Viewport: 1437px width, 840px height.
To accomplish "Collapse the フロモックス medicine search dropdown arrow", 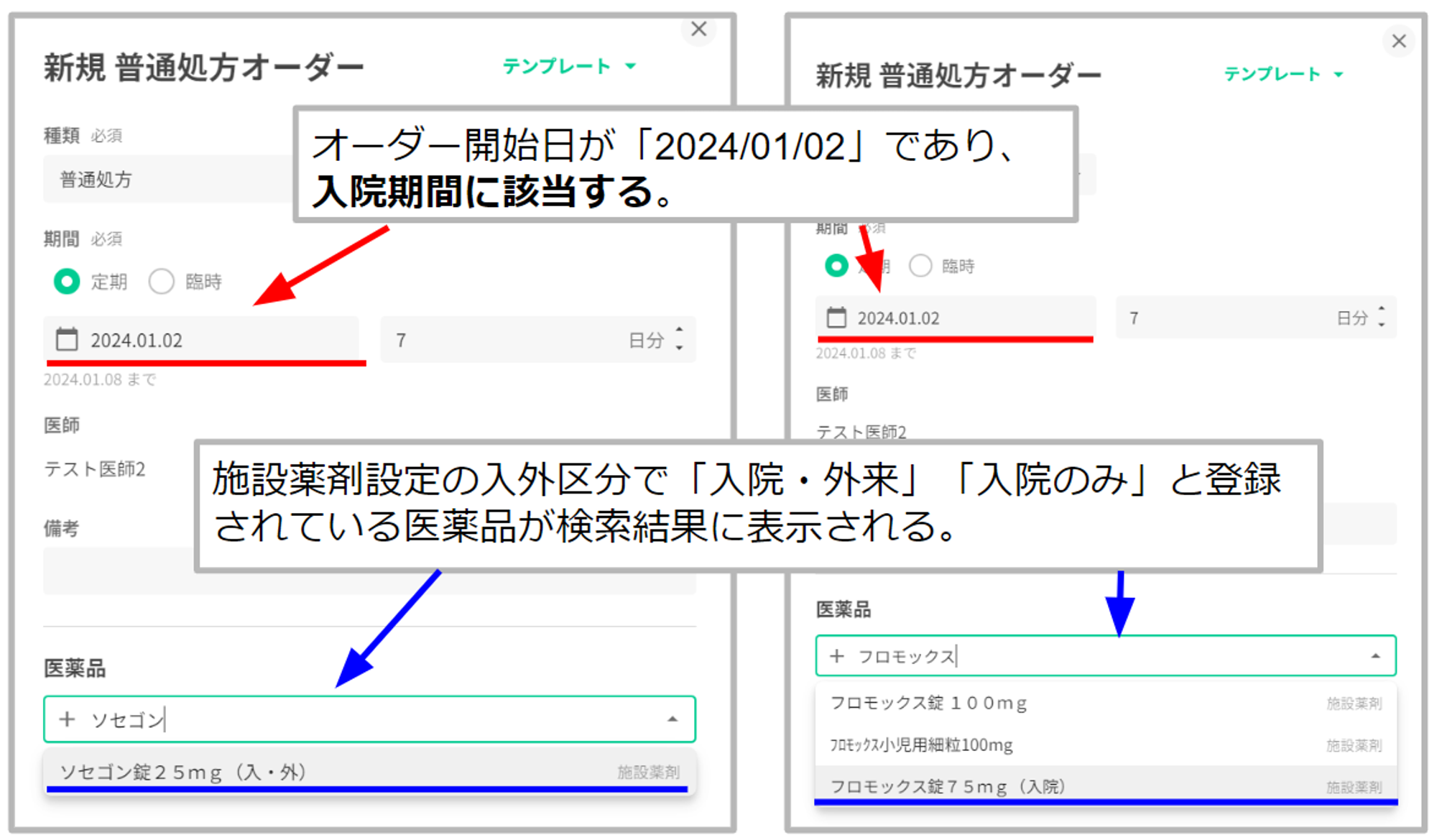I will click(x=1375, y=656).
